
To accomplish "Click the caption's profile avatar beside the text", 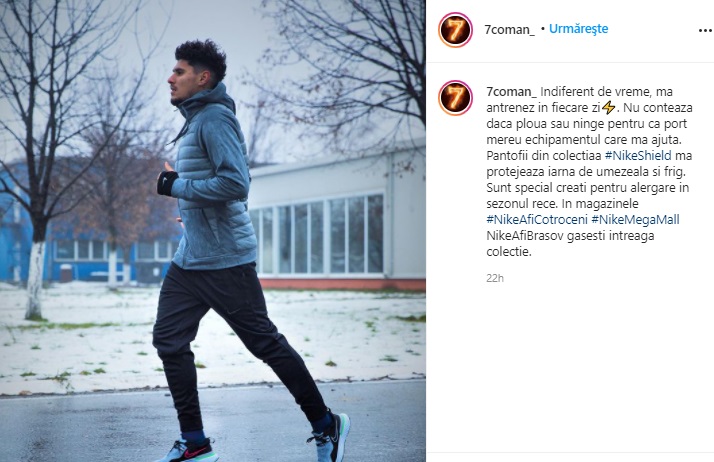I will click(x=455, y=98).
